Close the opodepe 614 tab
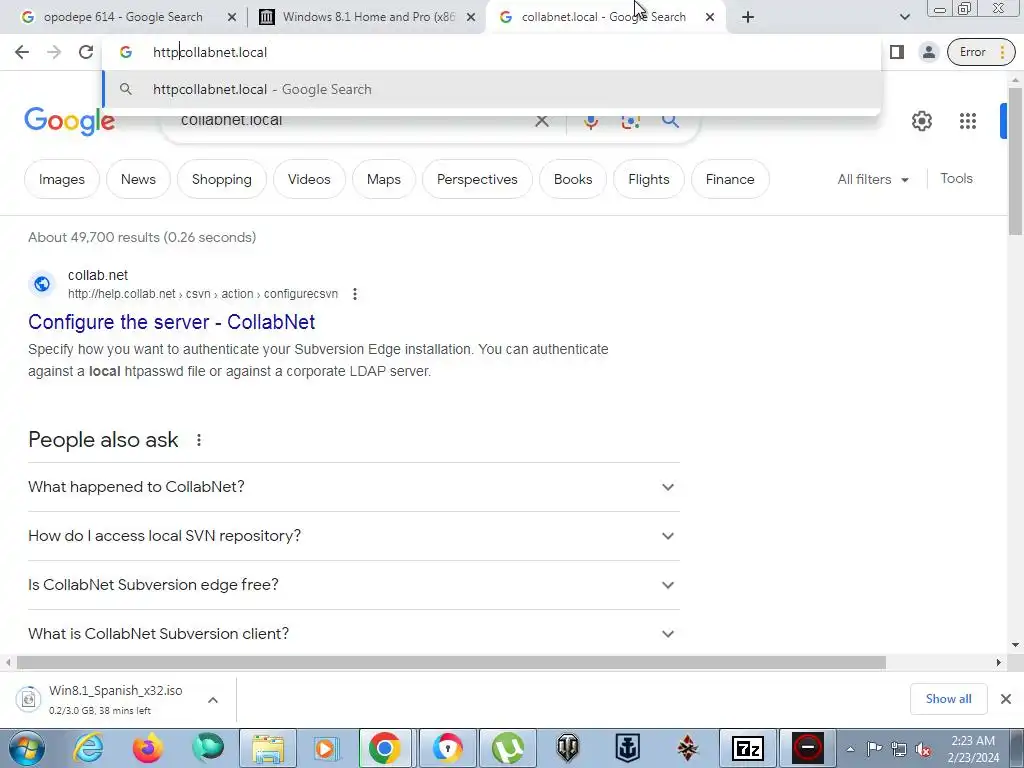1024x768 pixels. 232,18
